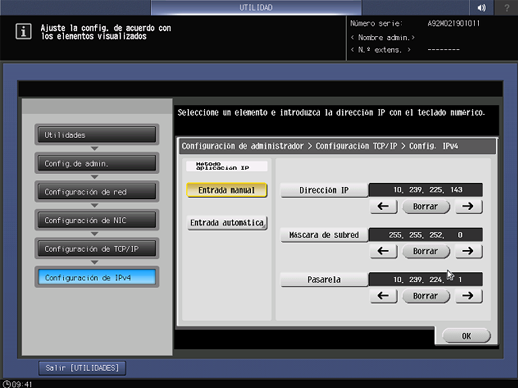Click the IP address field 10.239.225.143

[x=425, y=190]
